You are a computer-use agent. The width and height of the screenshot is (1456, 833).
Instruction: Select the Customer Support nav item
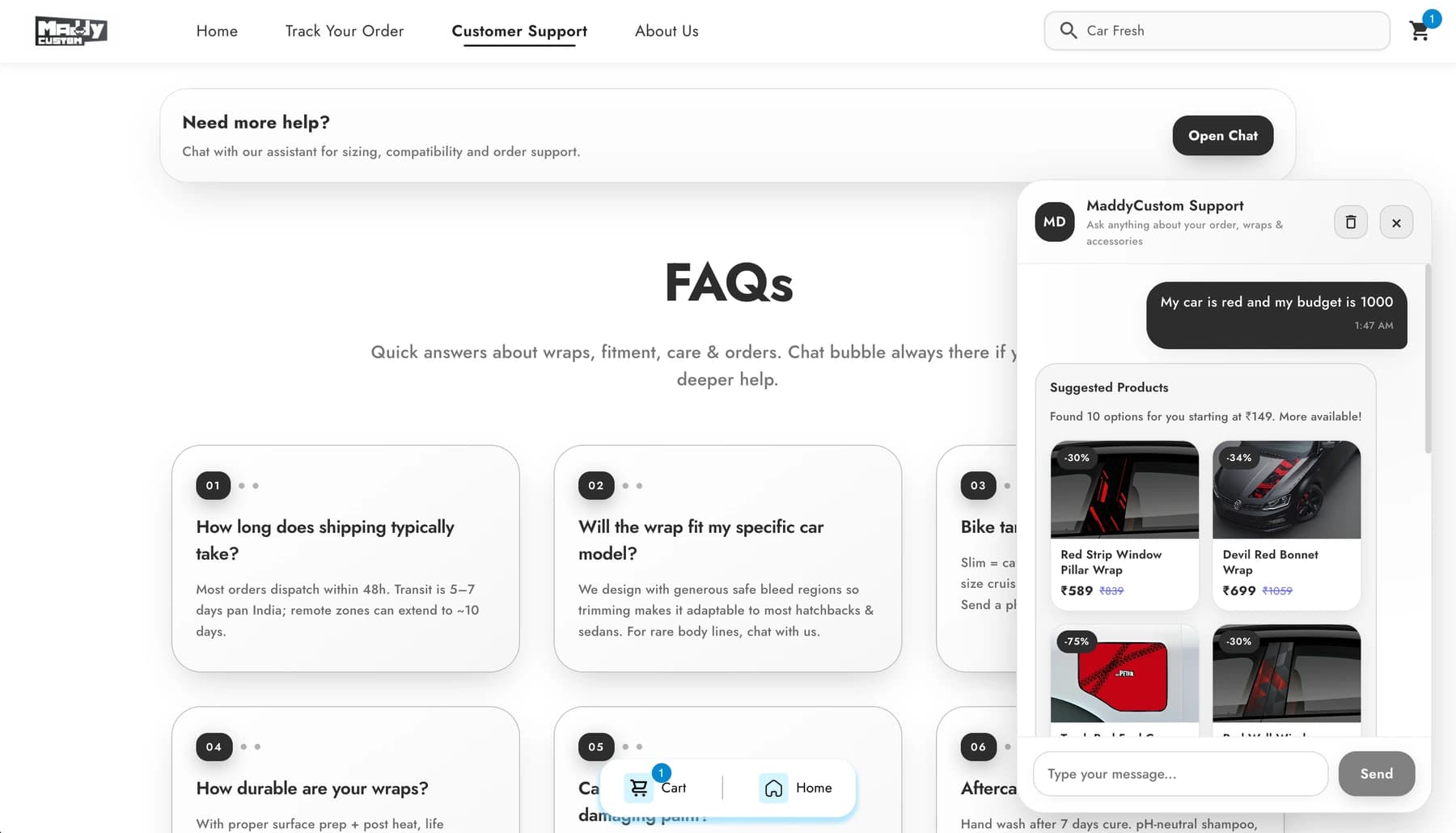[519, 31]
